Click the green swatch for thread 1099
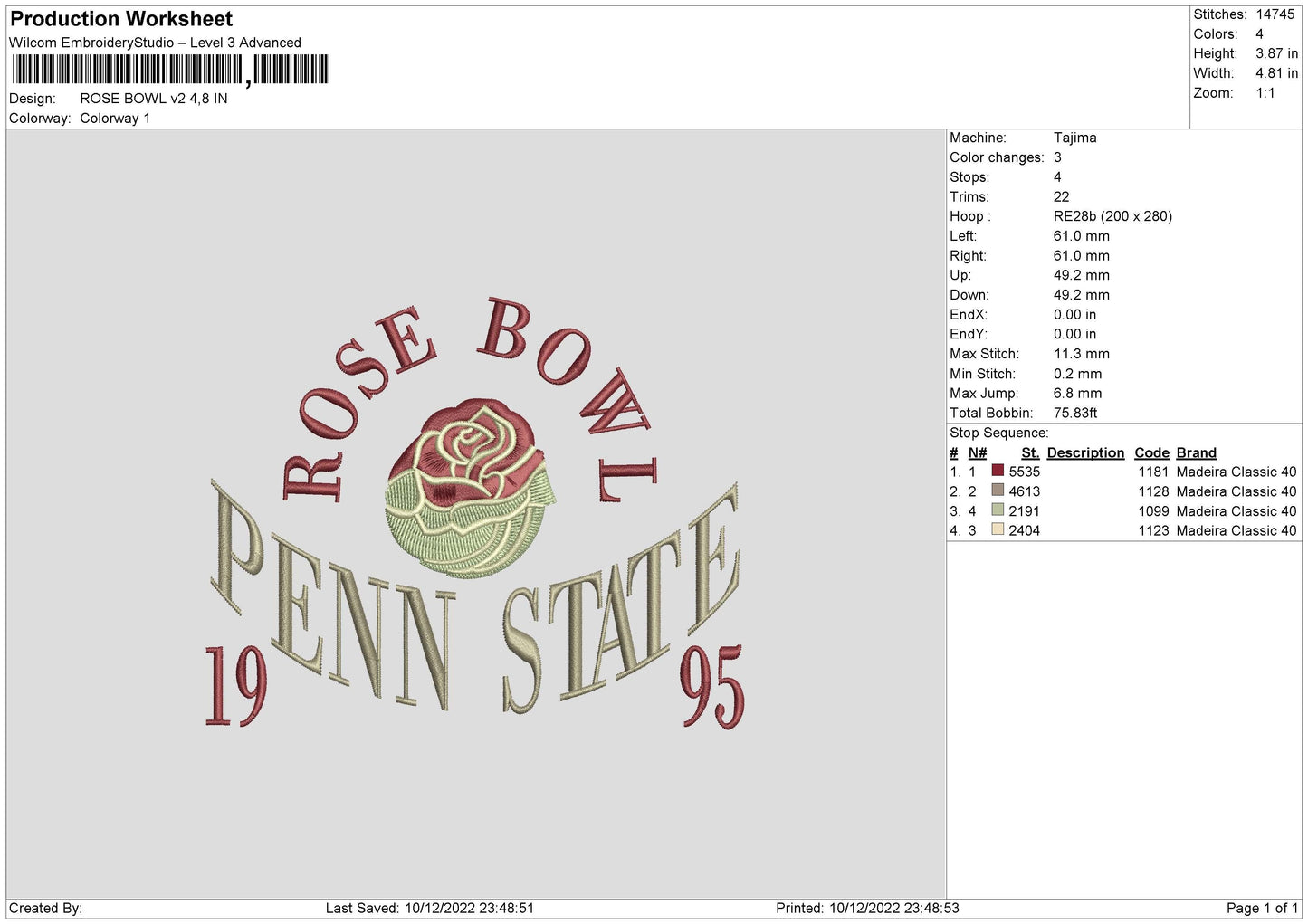Screen dimensions: 1308x924 (x=998, y=510)
